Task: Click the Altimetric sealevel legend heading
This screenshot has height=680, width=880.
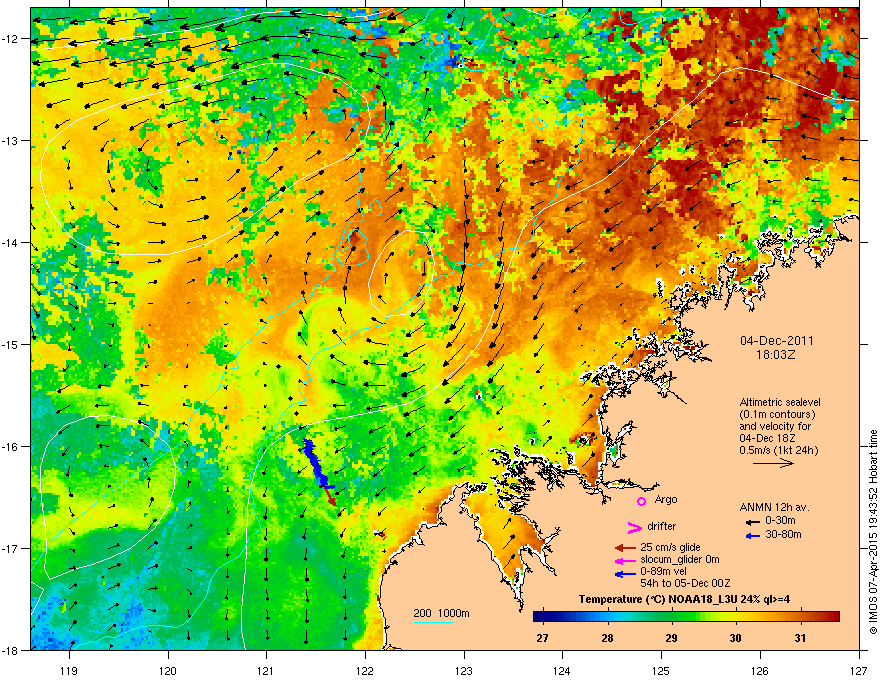Action: [x=780, y=402]
